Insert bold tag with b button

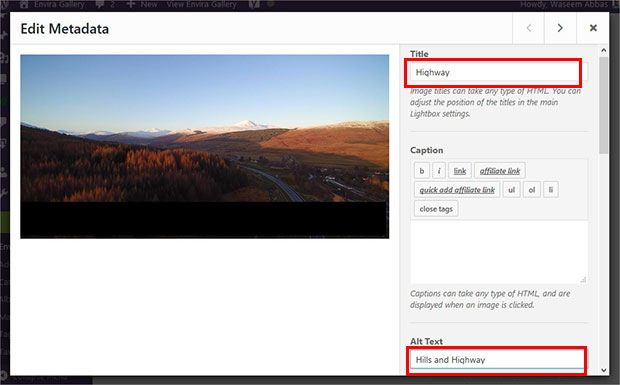point(422,171)
